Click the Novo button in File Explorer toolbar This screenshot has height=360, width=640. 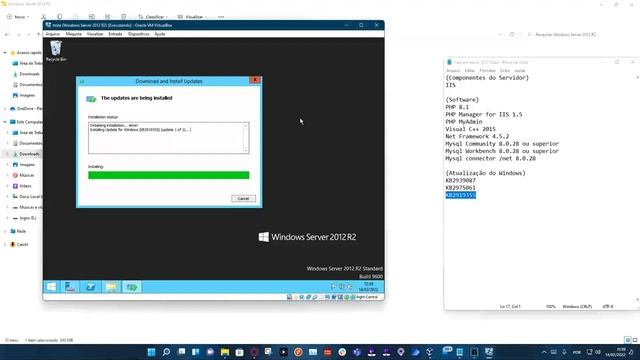[18, 17]
